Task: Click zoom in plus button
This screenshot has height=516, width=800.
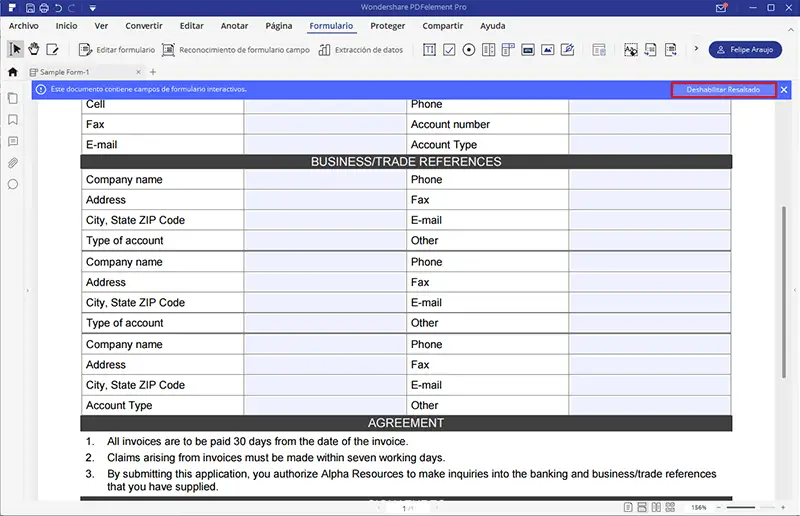Action: [783, 507]
